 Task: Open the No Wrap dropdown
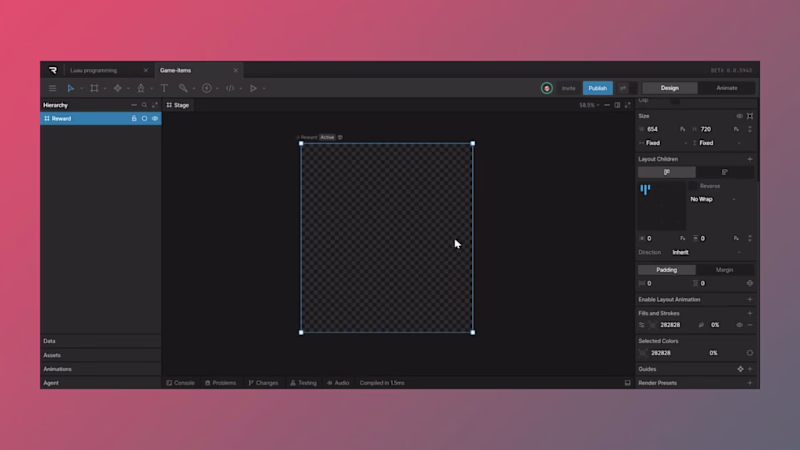coord(713,199)
